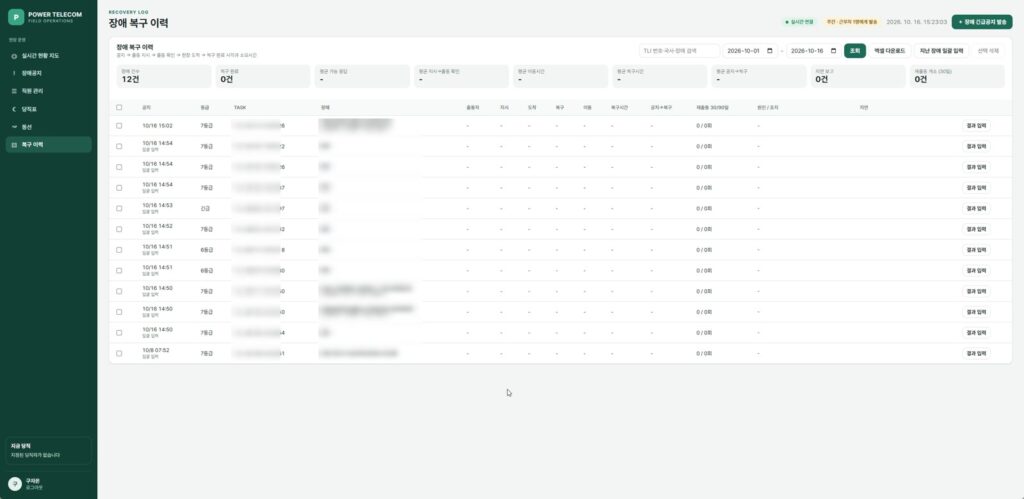
Task: Click the 복구시간 column header
Action: (x=619, y=107)
